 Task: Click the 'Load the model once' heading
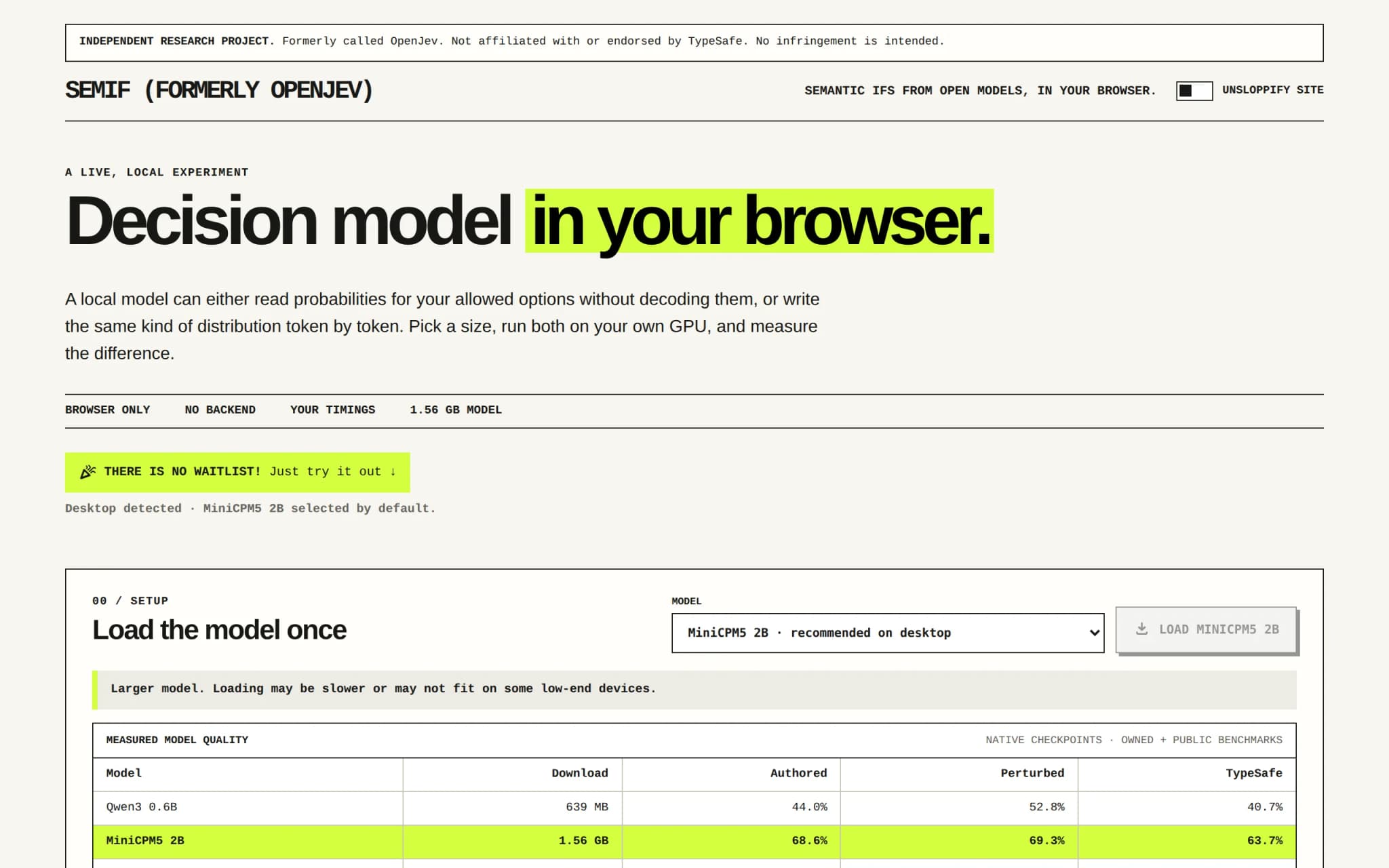(x=219, y=630)
